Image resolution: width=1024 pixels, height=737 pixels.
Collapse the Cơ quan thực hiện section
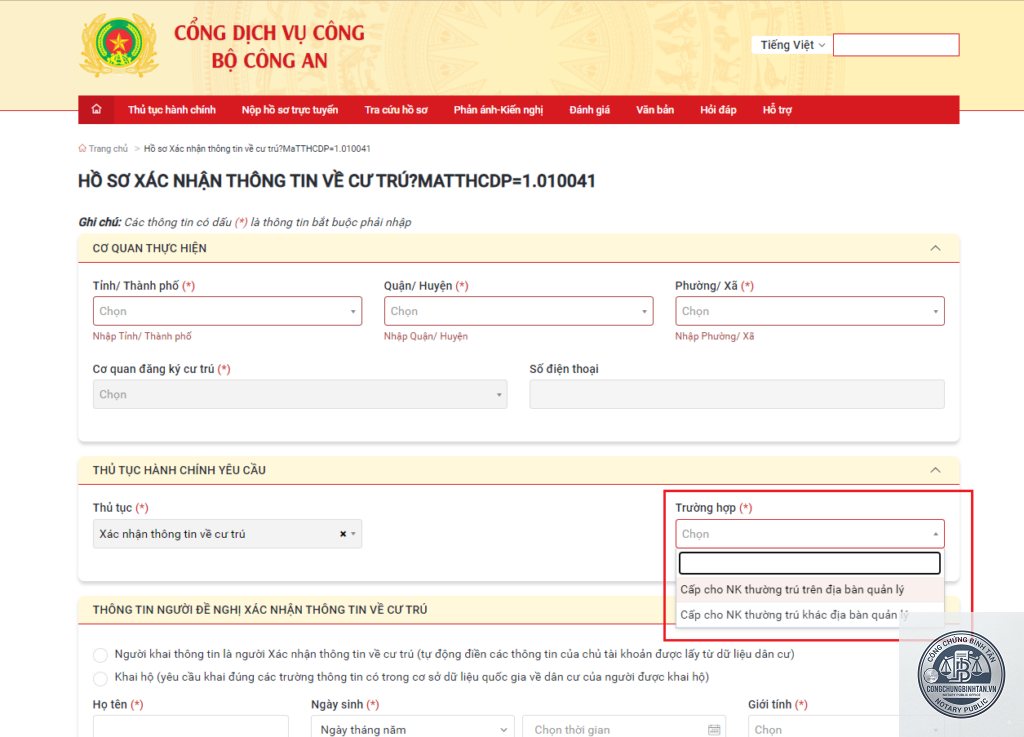click(935, 248)
